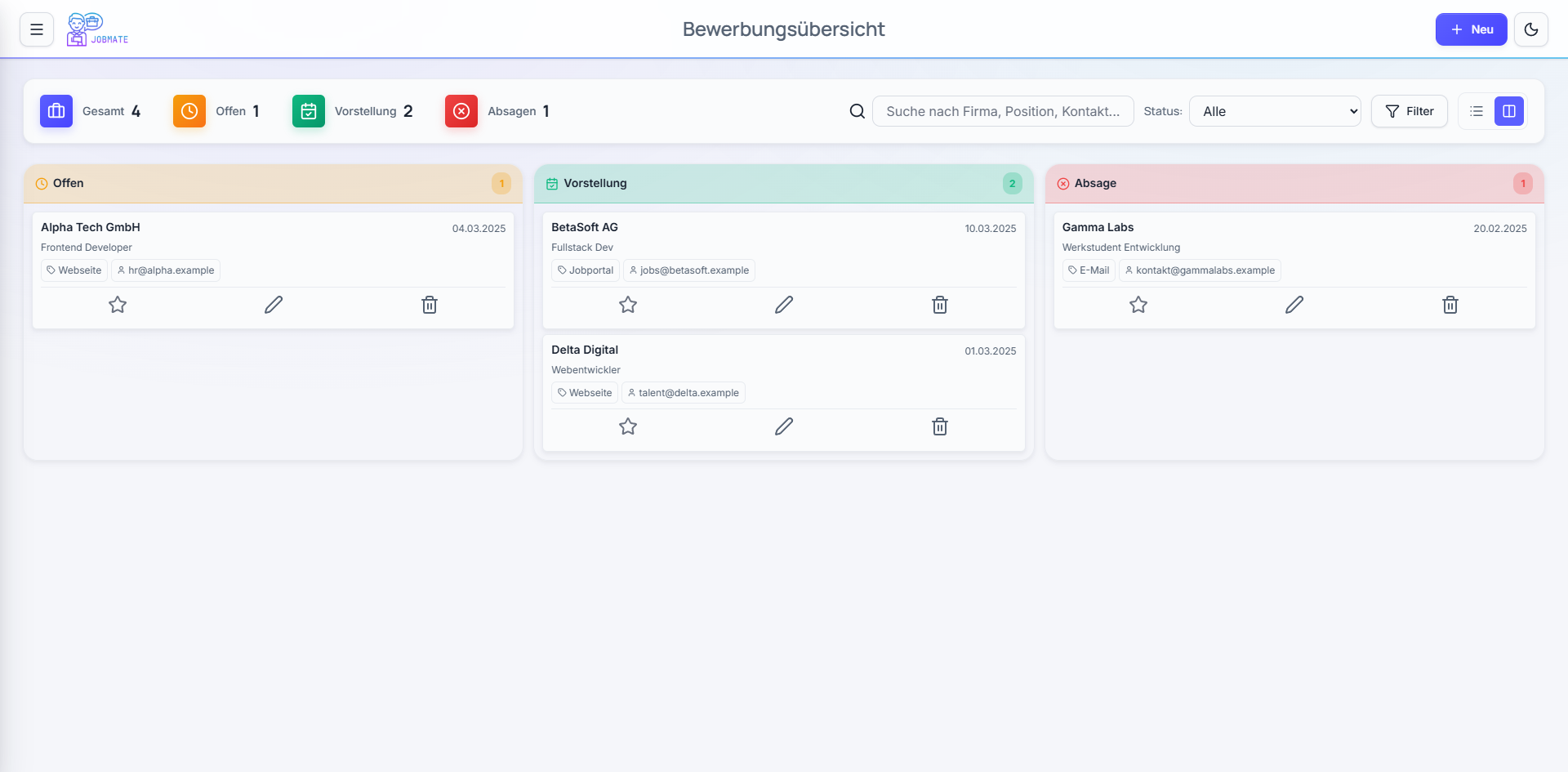The height and width of the screenshot is (772, 1568).
Task: Focus the Firma, Position search field
Action: point(1003,111)
